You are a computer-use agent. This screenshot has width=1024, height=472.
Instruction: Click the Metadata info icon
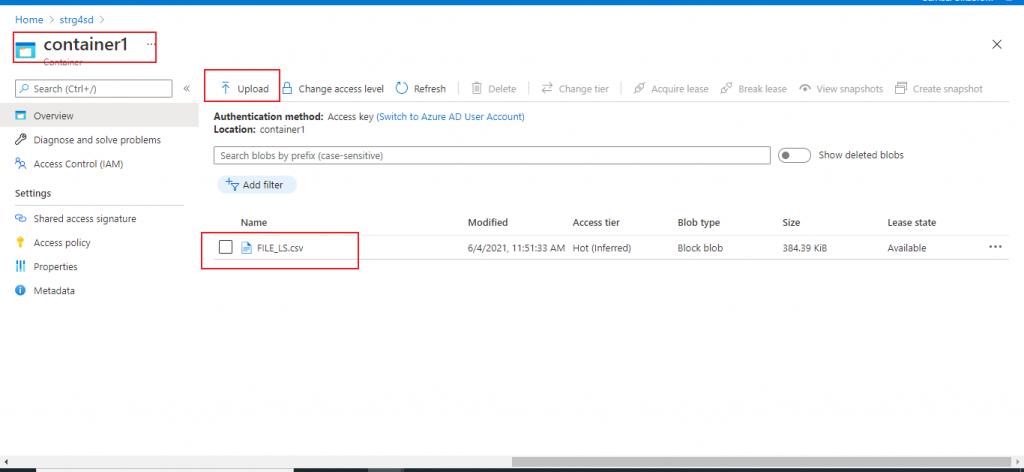[x=21, y=291]
